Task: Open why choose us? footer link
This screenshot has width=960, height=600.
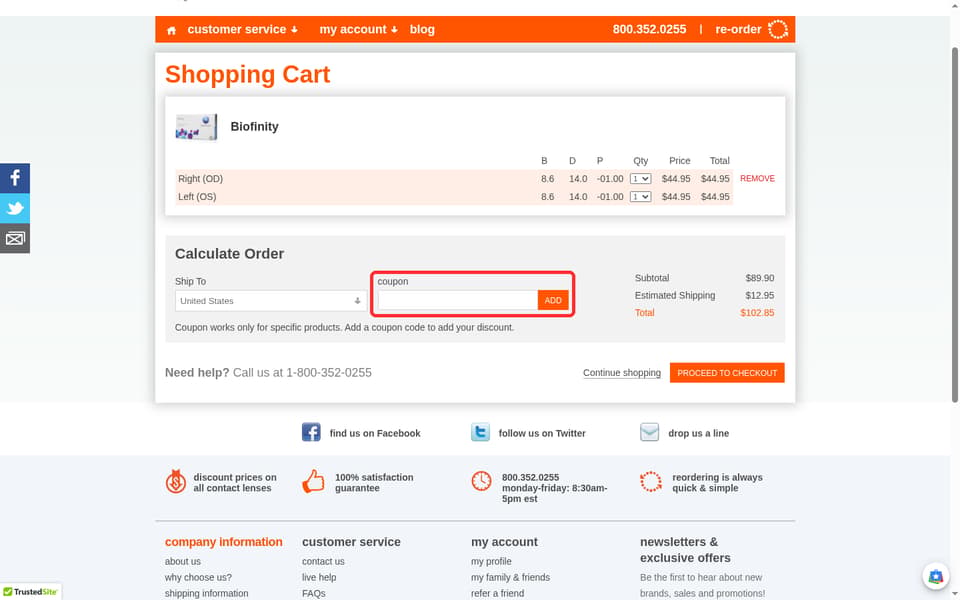Action: 198,577
